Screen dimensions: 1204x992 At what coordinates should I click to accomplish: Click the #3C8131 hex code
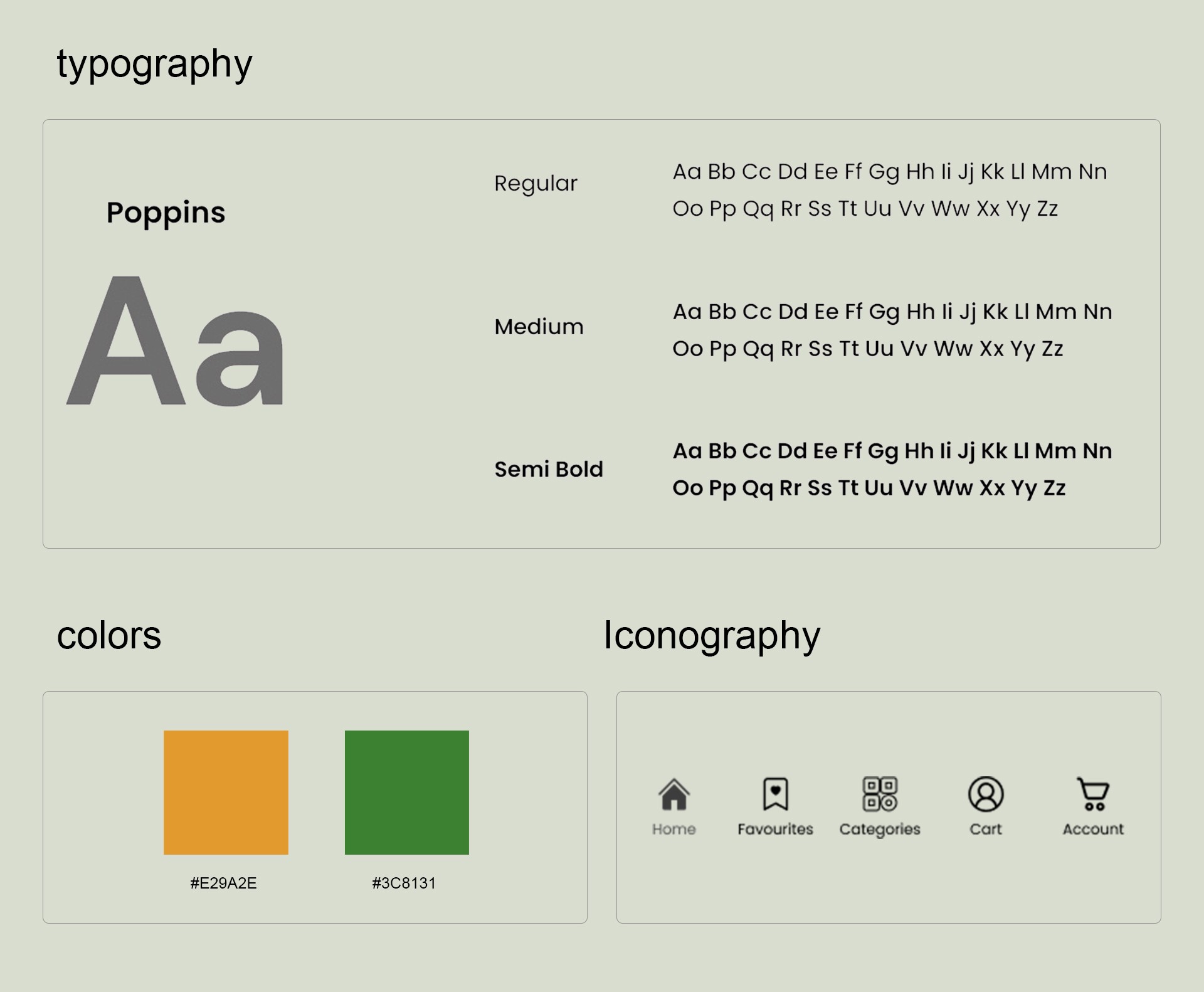[404, 883]
